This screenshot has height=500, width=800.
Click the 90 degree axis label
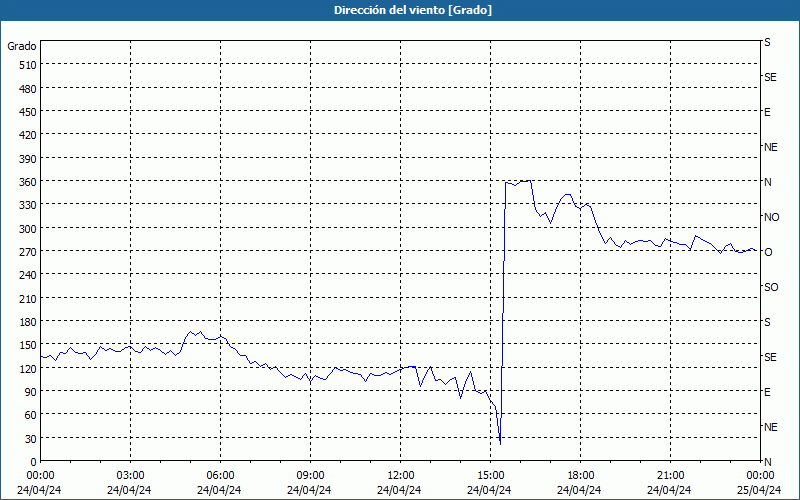(31, 392)
